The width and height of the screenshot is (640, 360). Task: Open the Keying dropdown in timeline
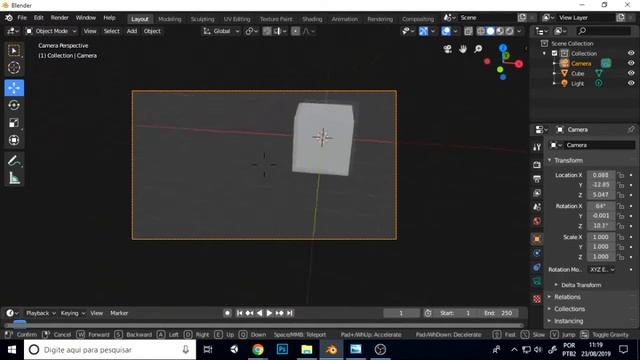click(73, 313)
